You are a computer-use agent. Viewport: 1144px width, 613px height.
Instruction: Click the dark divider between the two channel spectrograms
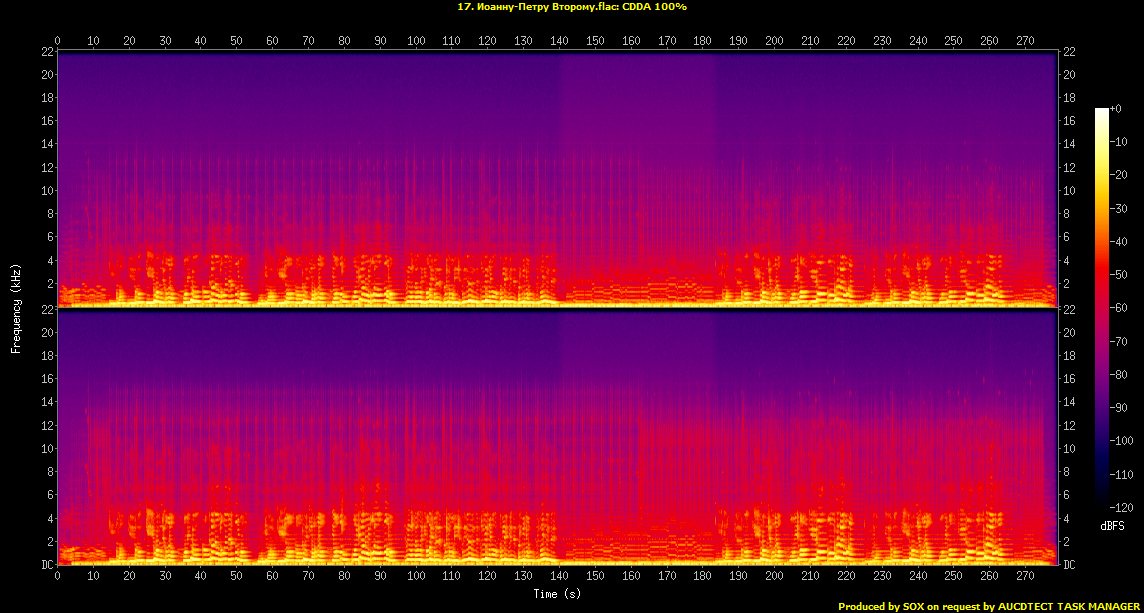tap(557, 309)
